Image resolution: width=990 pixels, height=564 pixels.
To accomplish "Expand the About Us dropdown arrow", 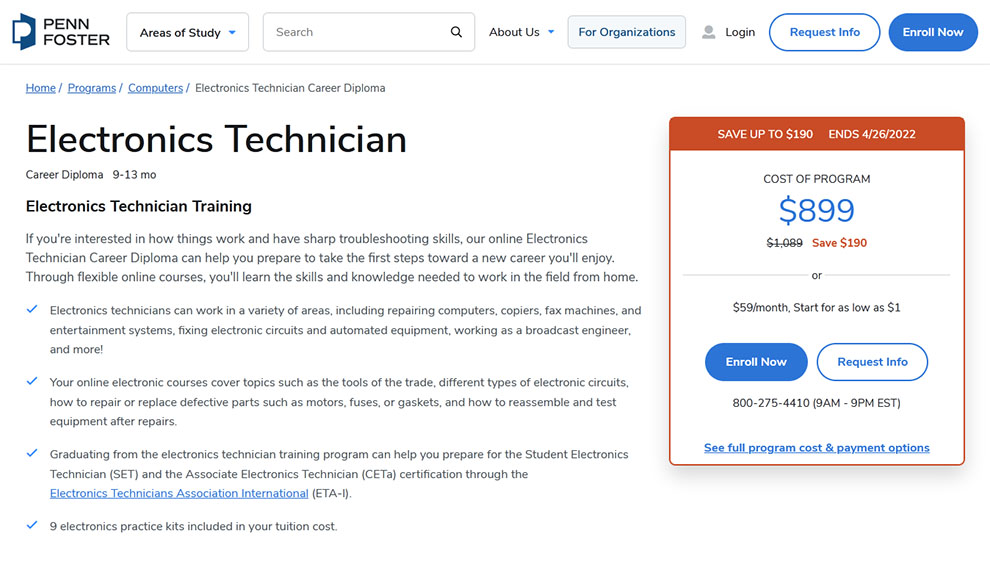I will tap(551, 32).
